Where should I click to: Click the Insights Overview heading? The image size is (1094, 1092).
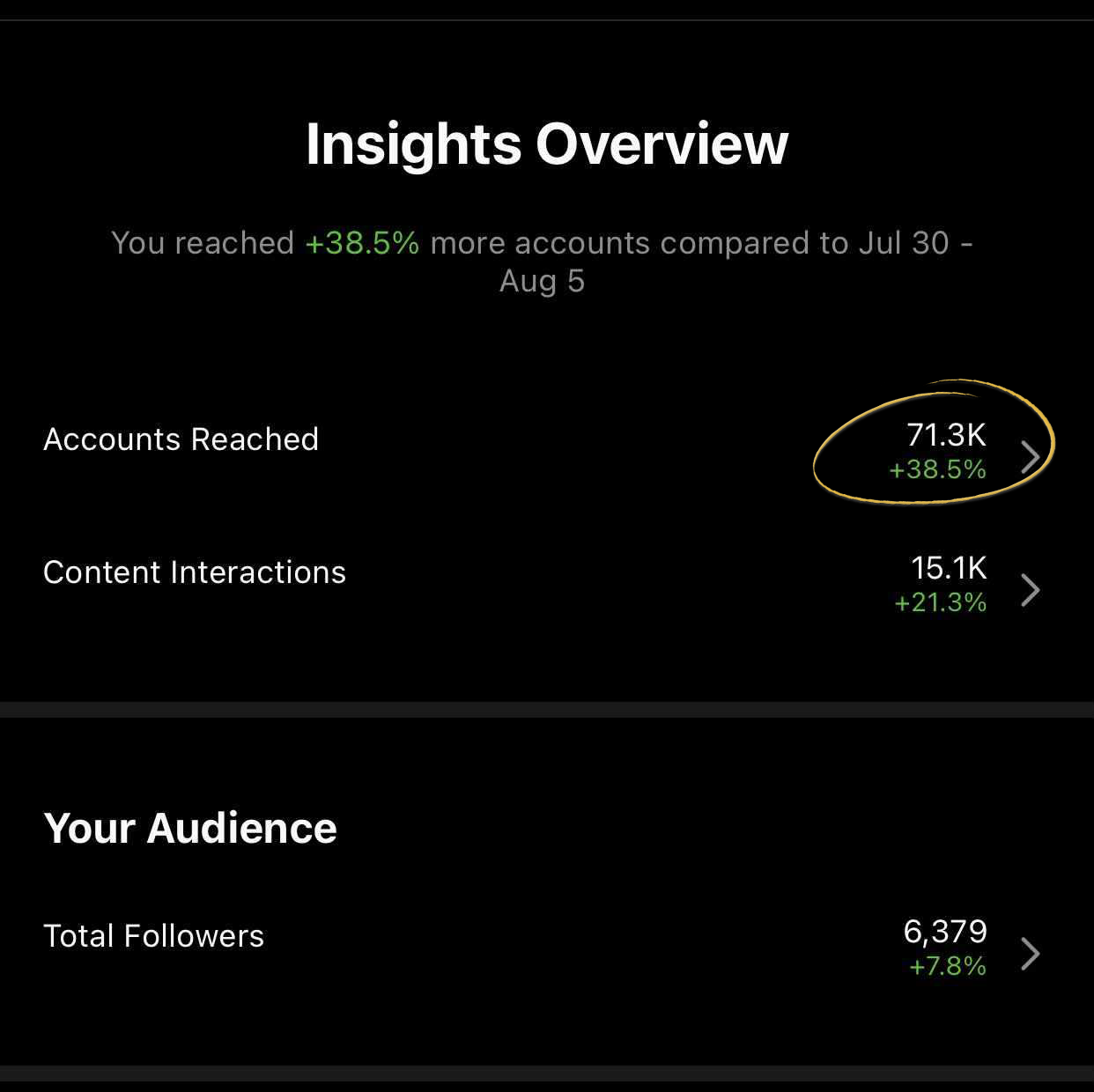click(547, 144)
